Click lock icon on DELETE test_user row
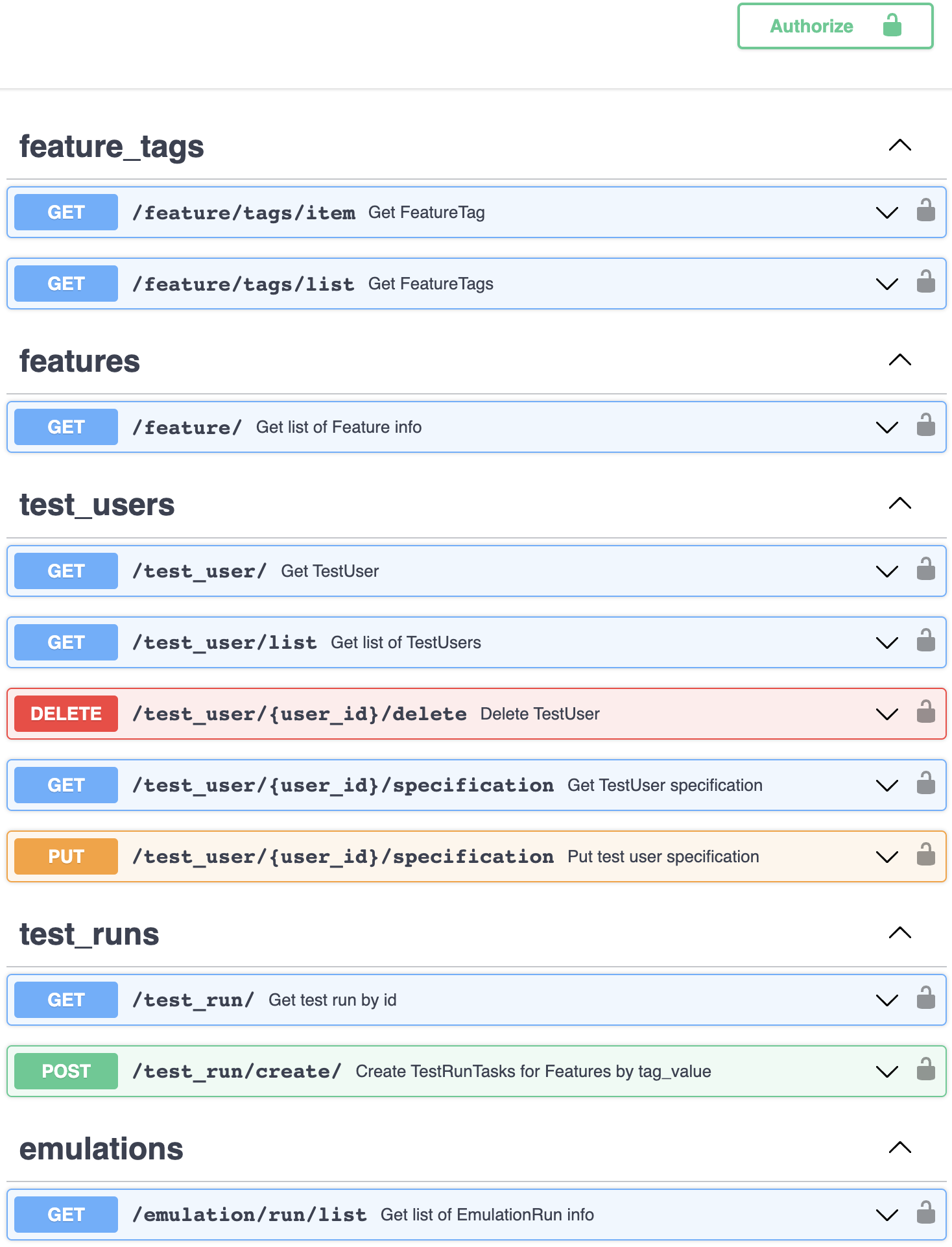The width and height of the screenshot is (952, 1247). coord(925,712)
